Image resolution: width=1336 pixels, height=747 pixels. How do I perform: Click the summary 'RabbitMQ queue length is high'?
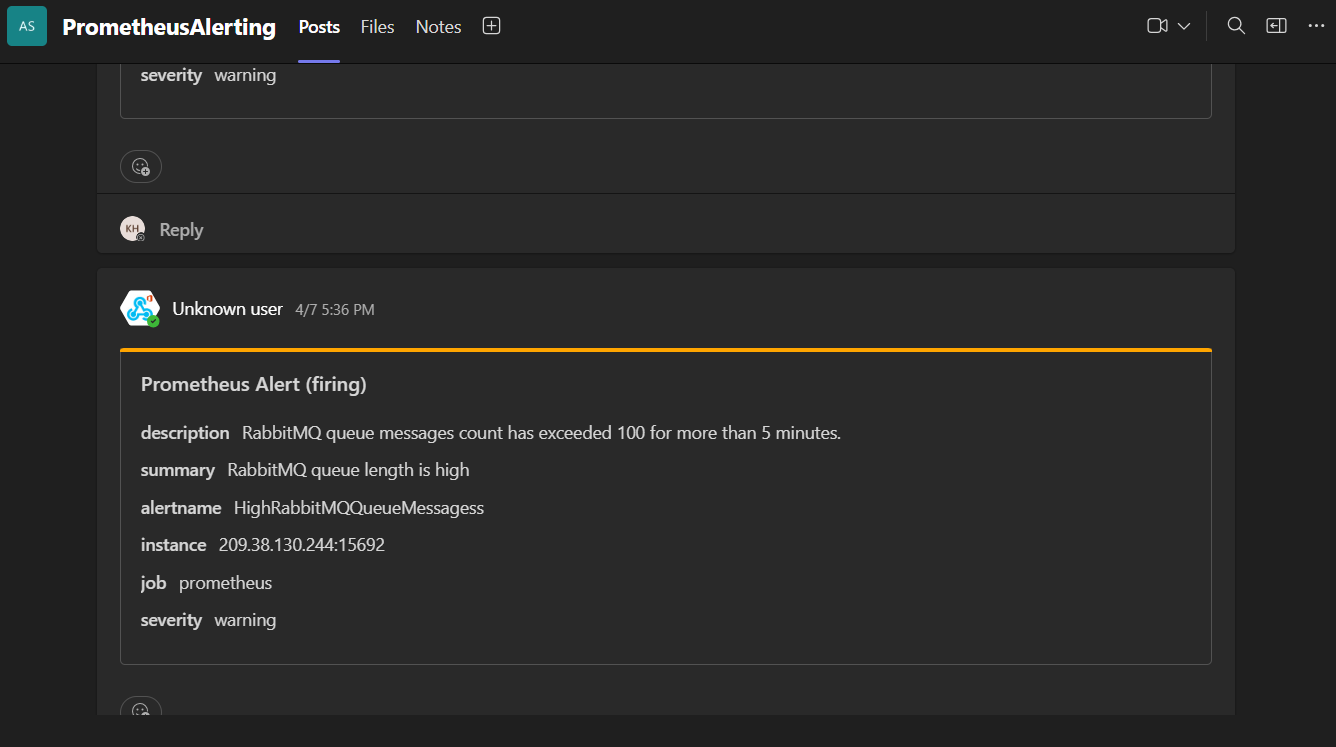click(x=348, y=470)
